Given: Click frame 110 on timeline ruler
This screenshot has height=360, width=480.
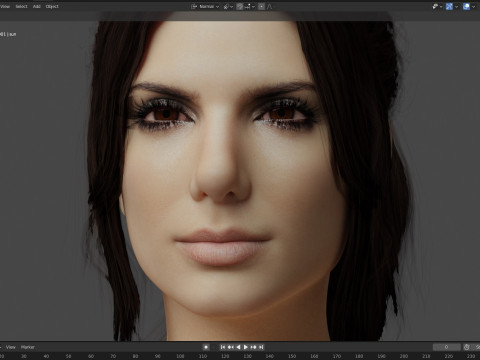Looking at the screenshot, I should click(203, 356).
